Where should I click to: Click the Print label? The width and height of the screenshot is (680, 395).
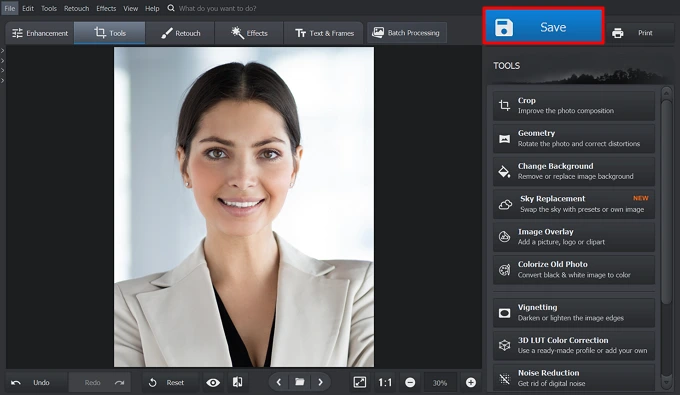pos(645,33)
